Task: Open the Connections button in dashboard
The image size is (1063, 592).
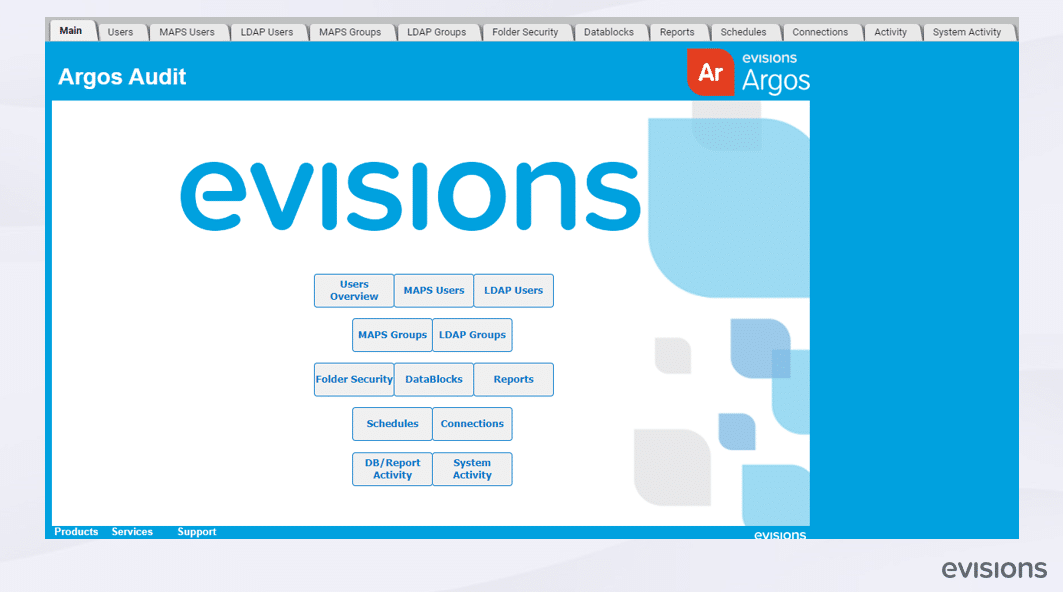Action: 473,424
